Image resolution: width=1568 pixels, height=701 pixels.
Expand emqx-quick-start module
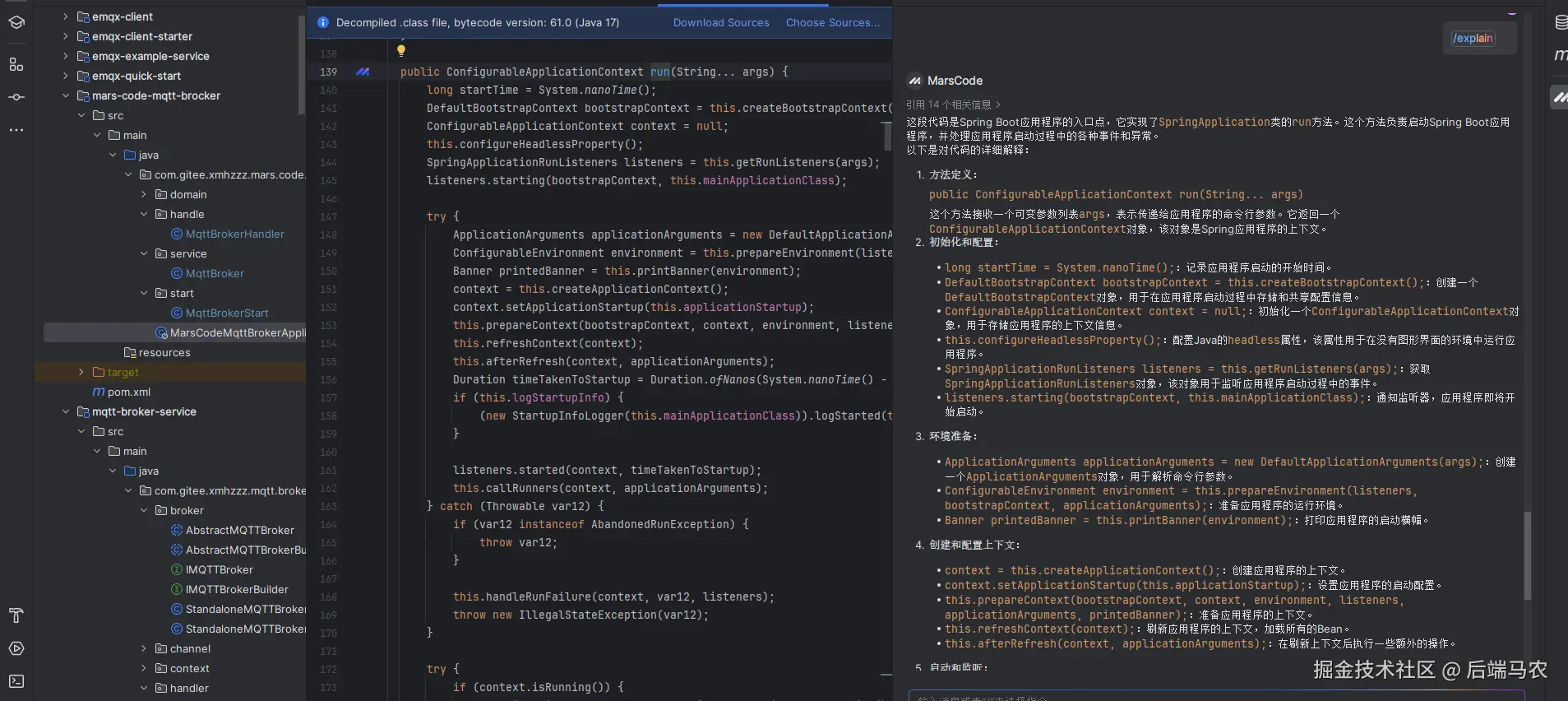65,76
